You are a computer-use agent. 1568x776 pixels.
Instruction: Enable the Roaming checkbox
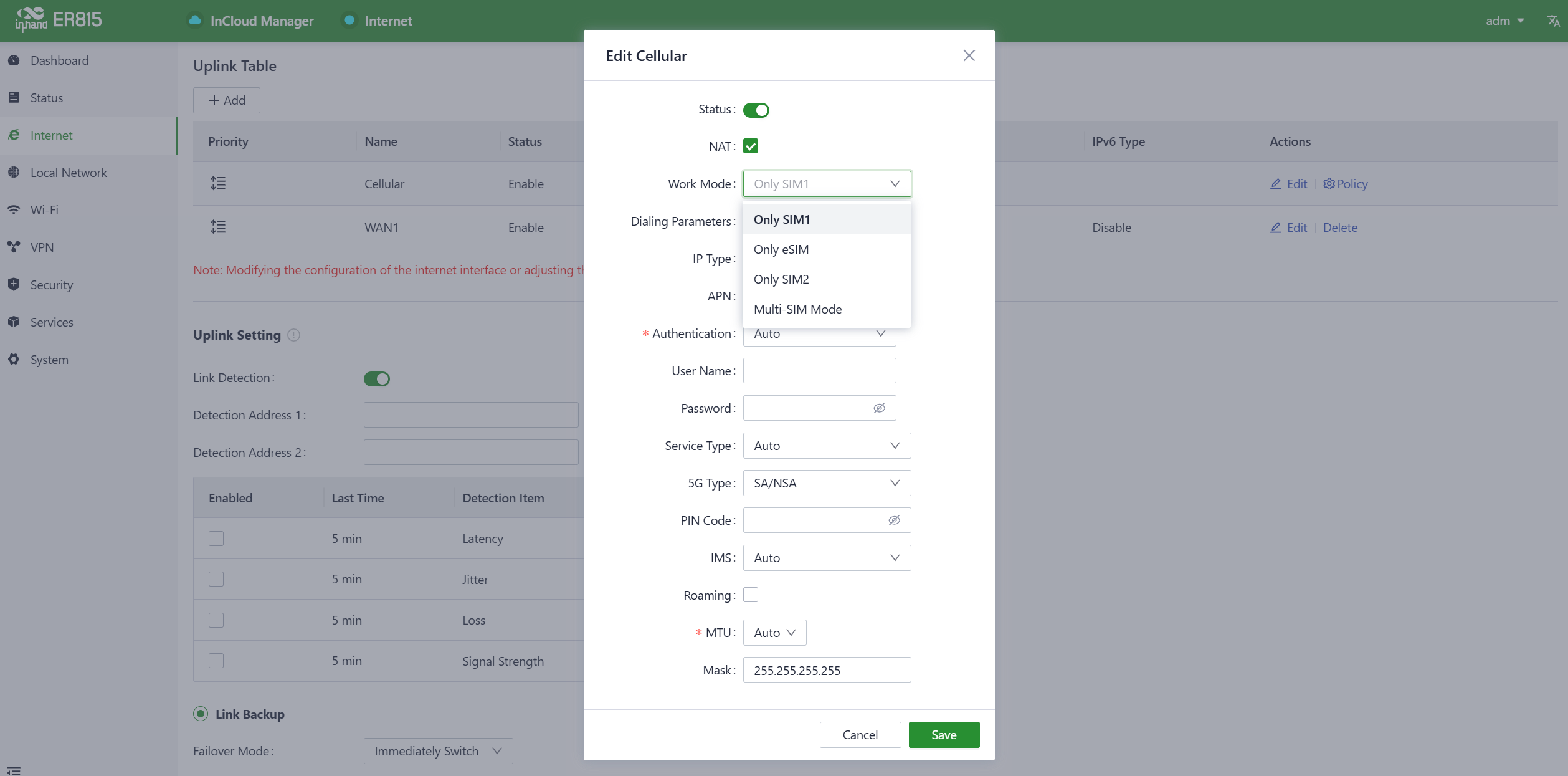[x=751, y=595]
